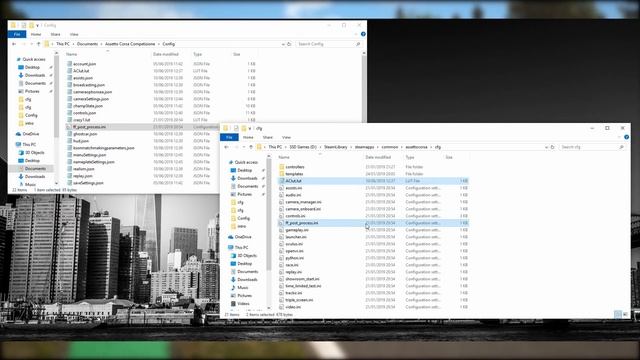
Task: Select camera_manager.ini in cfg window
Action: (303, 202)
